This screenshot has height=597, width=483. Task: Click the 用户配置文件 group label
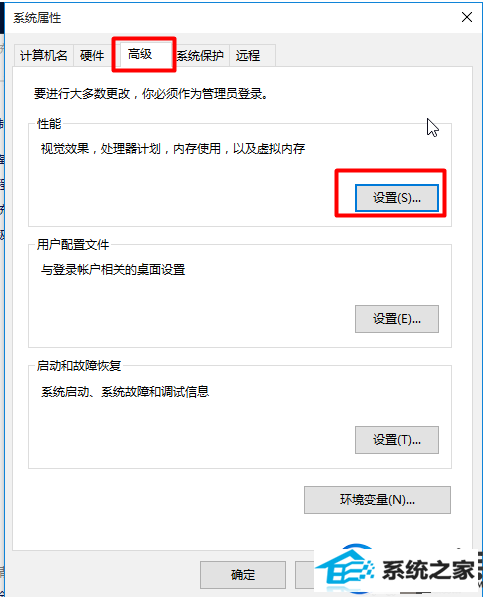pos(73,244)
